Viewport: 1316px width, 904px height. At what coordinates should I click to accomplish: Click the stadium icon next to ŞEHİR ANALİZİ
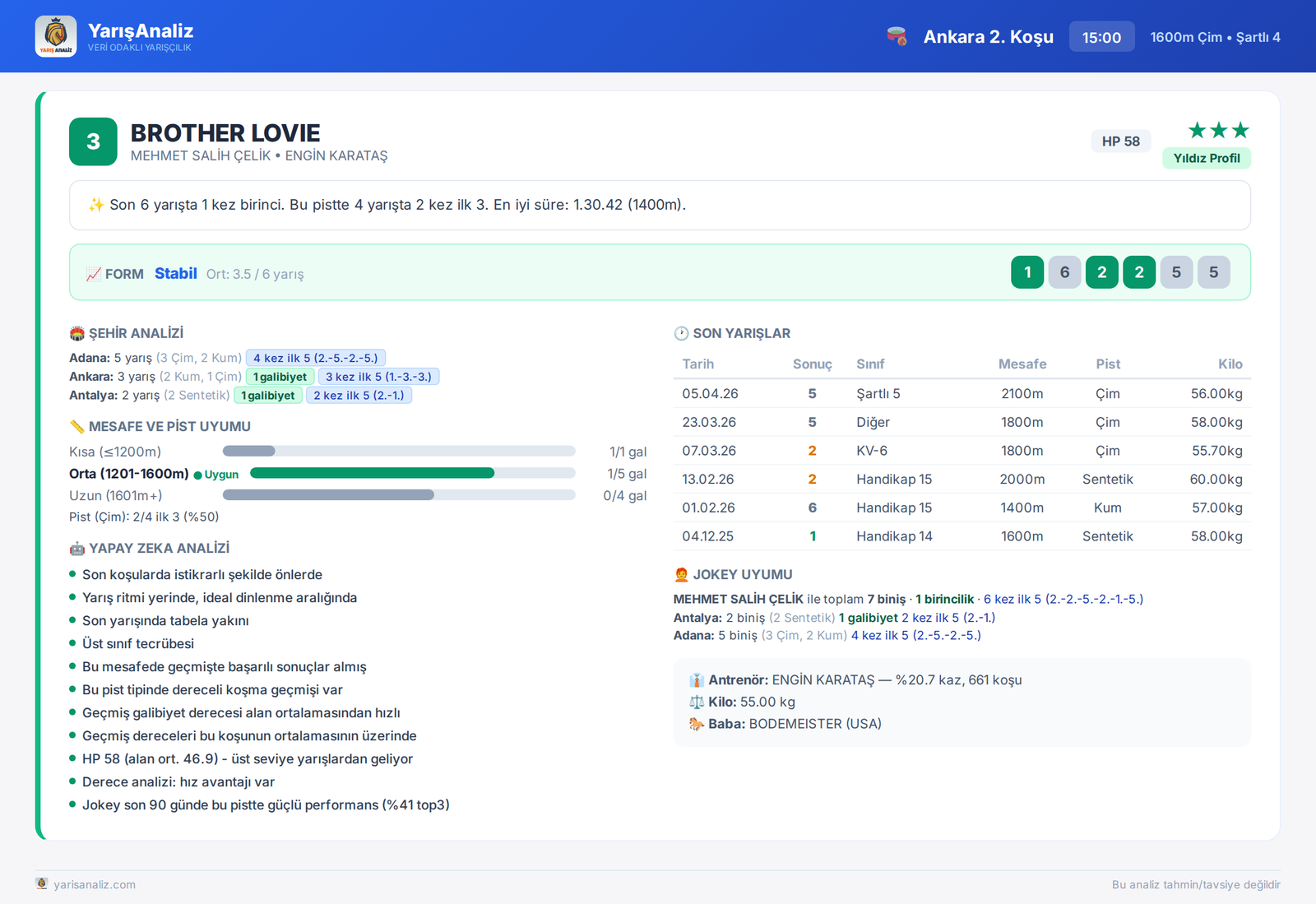tap(77, 333)
